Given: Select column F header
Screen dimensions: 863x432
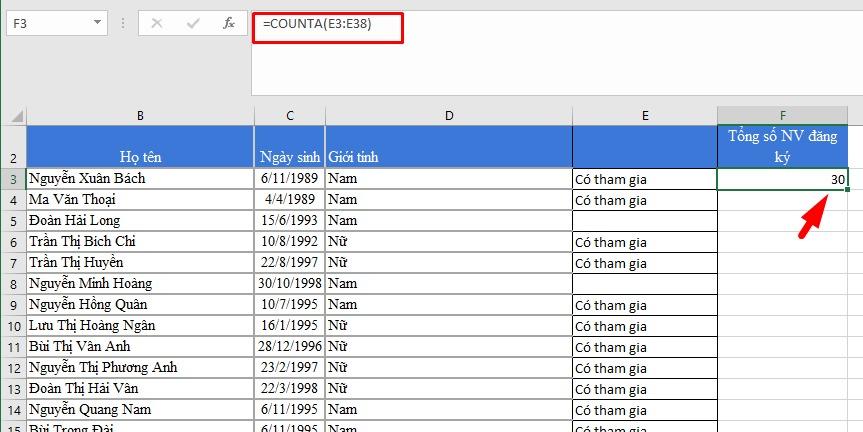Looking at the screenshot, I should [x=782, y=116].
